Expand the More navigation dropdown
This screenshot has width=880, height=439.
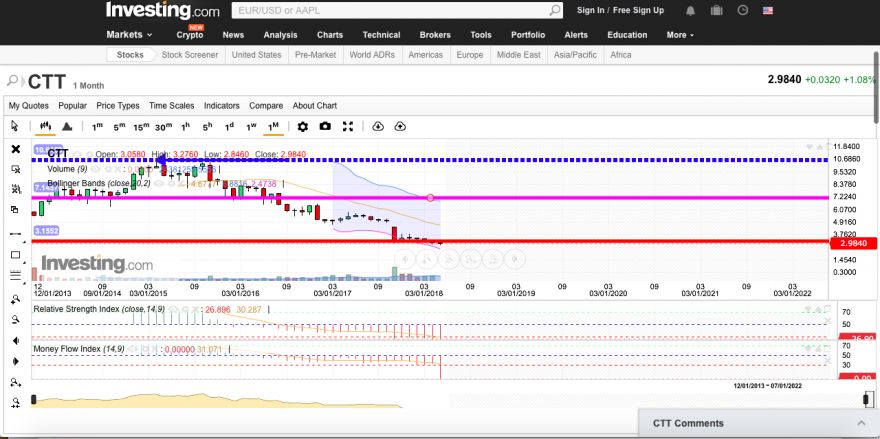pyautogui.click(x=681, y=34)
